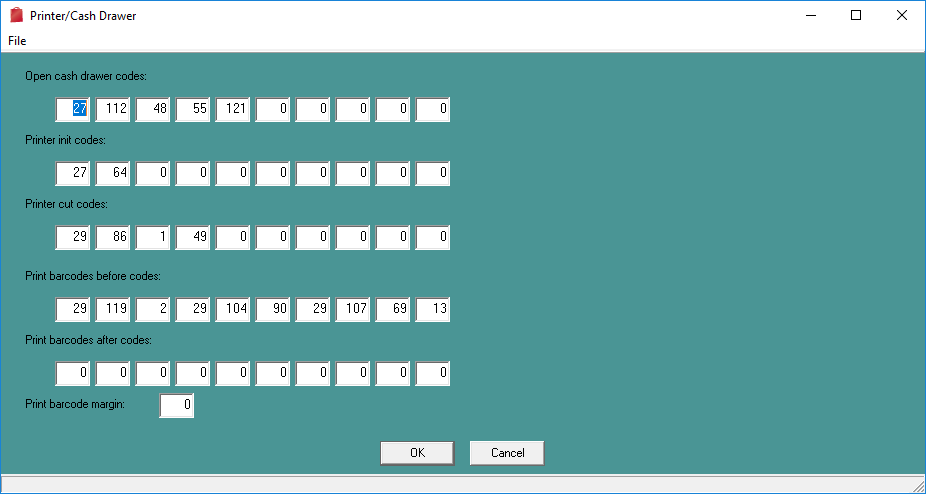
Task: Confirm settings with the OK button
Action: pyautogui.click(x=418, y=453)
